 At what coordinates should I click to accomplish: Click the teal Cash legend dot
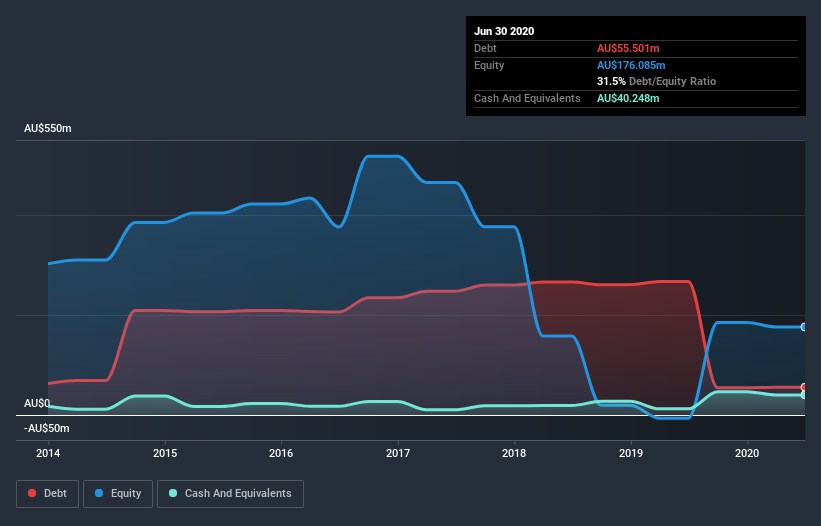173,493
